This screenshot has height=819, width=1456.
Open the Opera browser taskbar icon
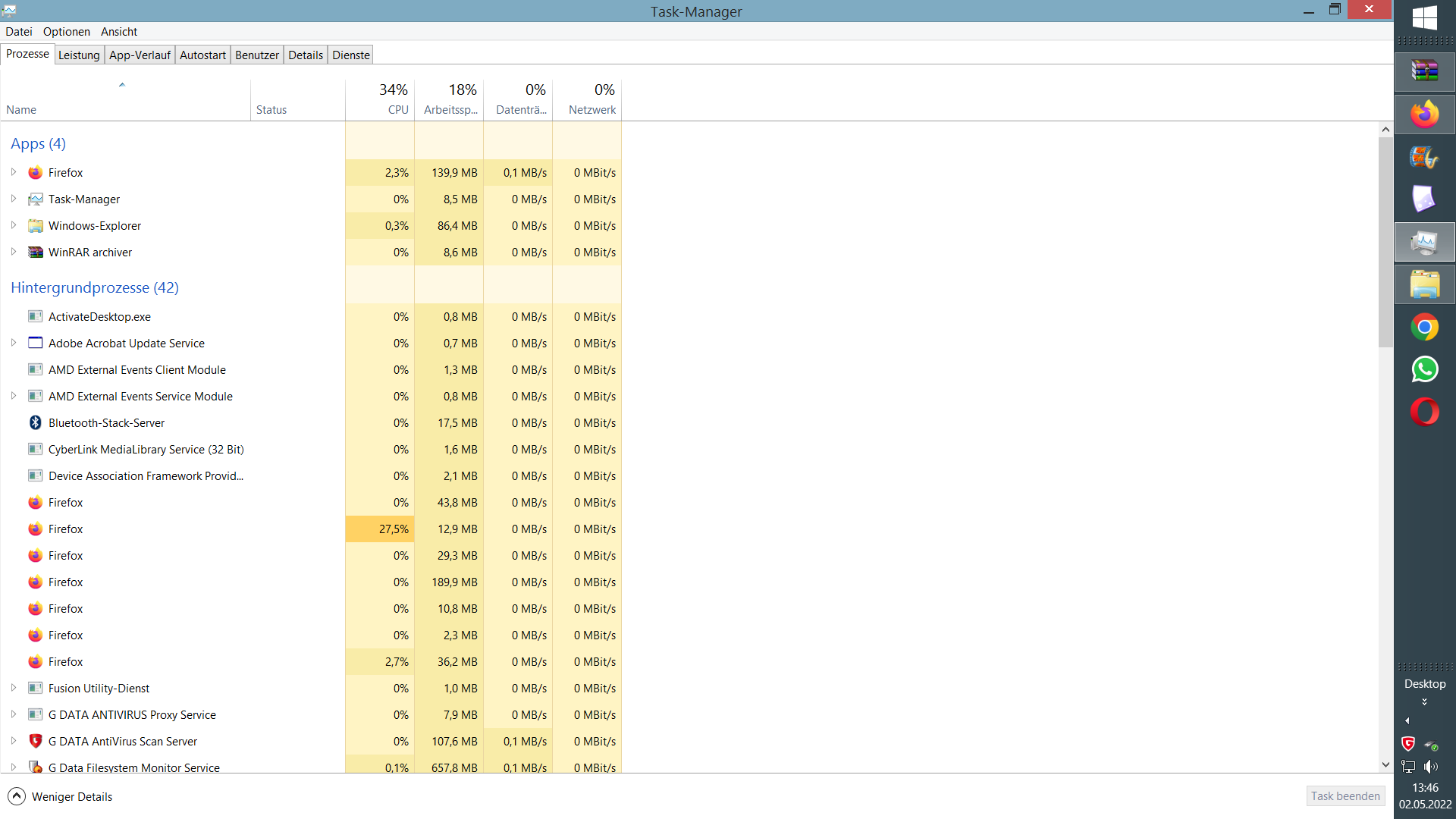tap(1424, 412)
